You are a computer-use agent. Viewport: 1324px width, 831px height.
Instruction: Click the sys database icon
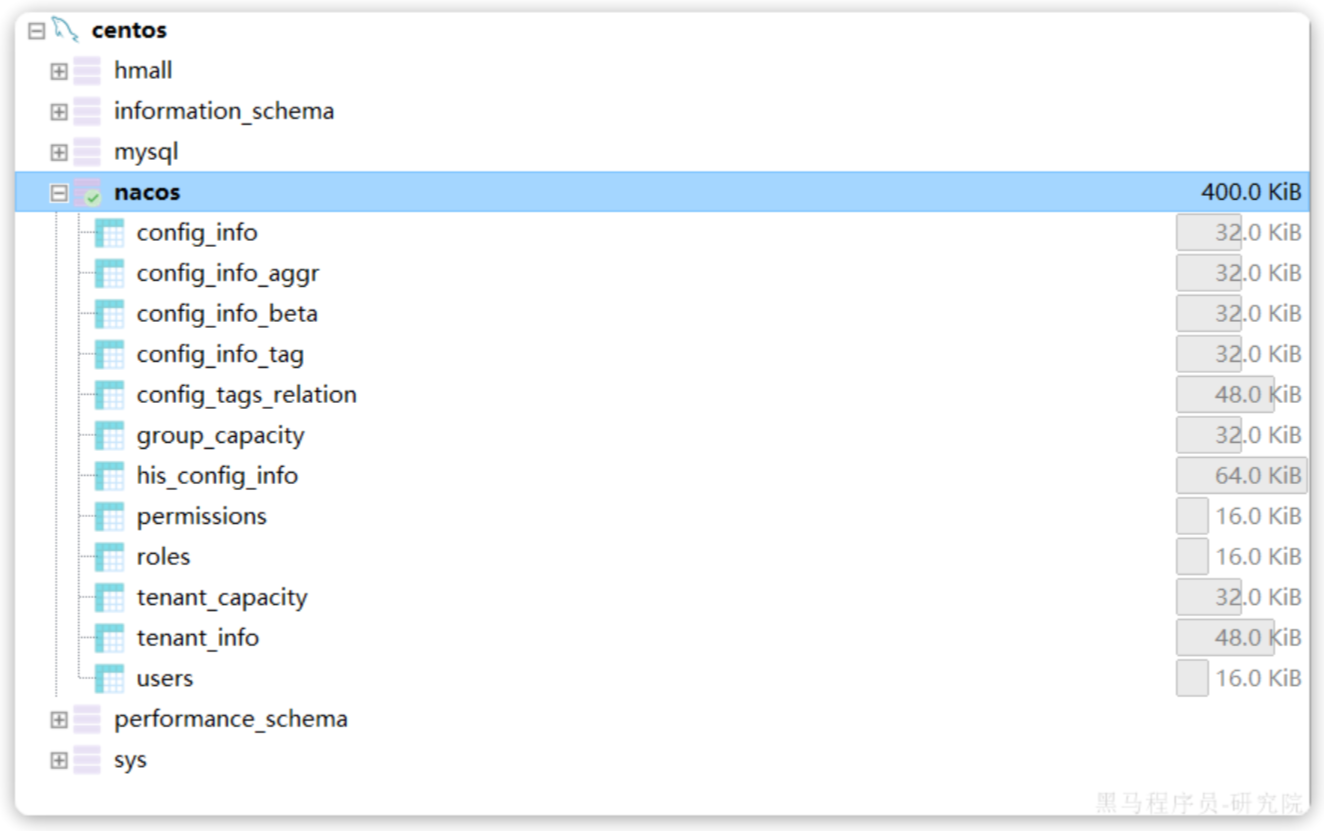click(x=88, y=760)
